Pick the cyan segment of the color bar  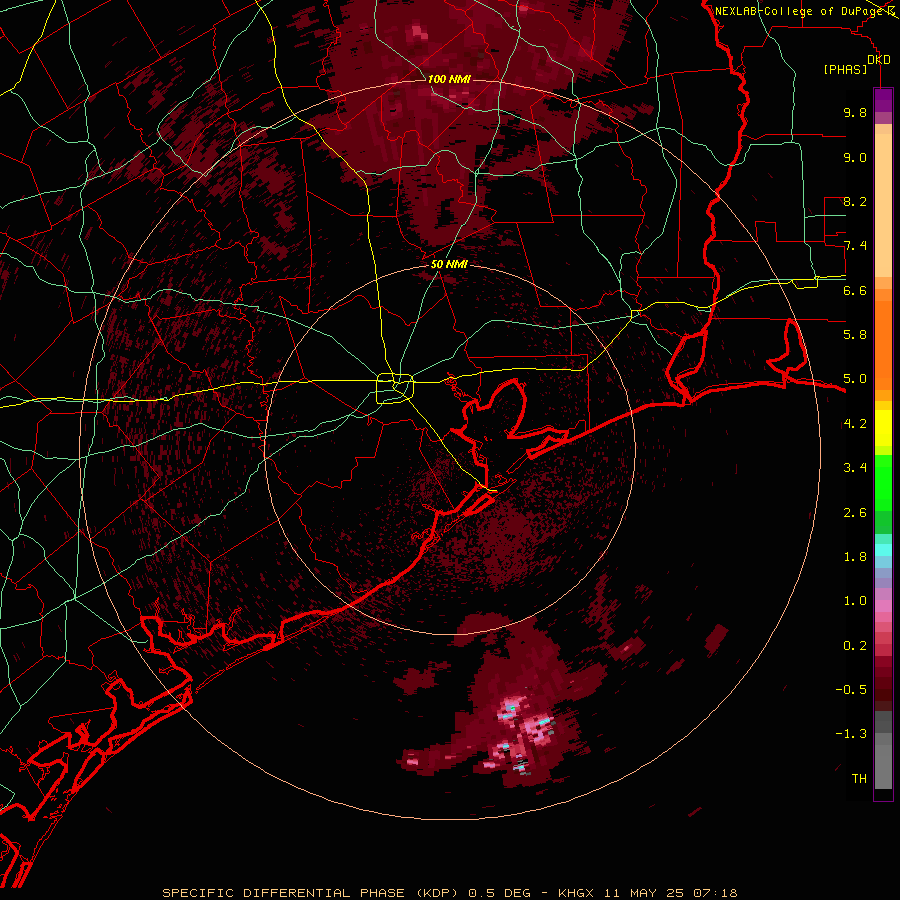click(x=883, y=549)
